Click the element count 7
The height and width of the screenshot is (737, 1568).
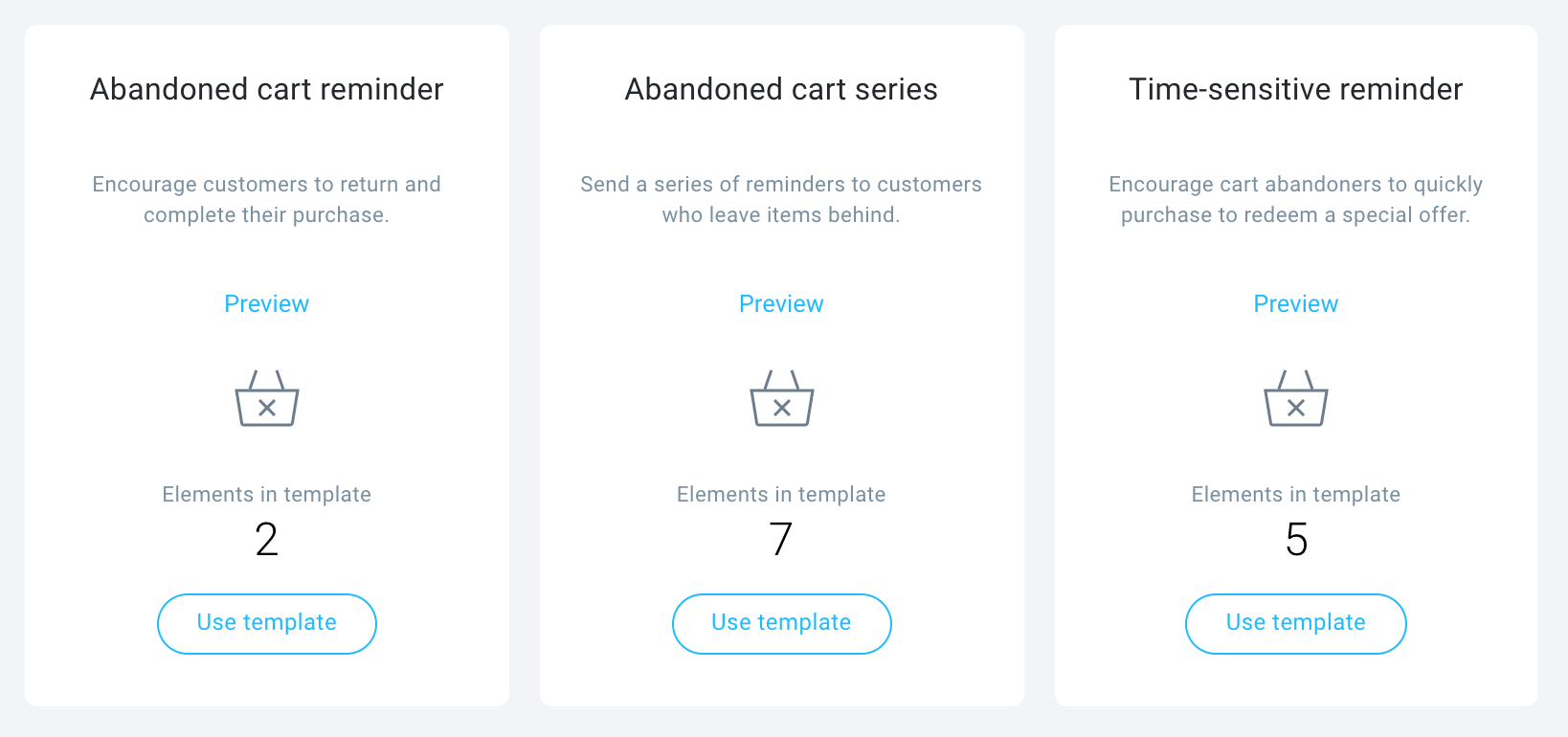(781, 539)
